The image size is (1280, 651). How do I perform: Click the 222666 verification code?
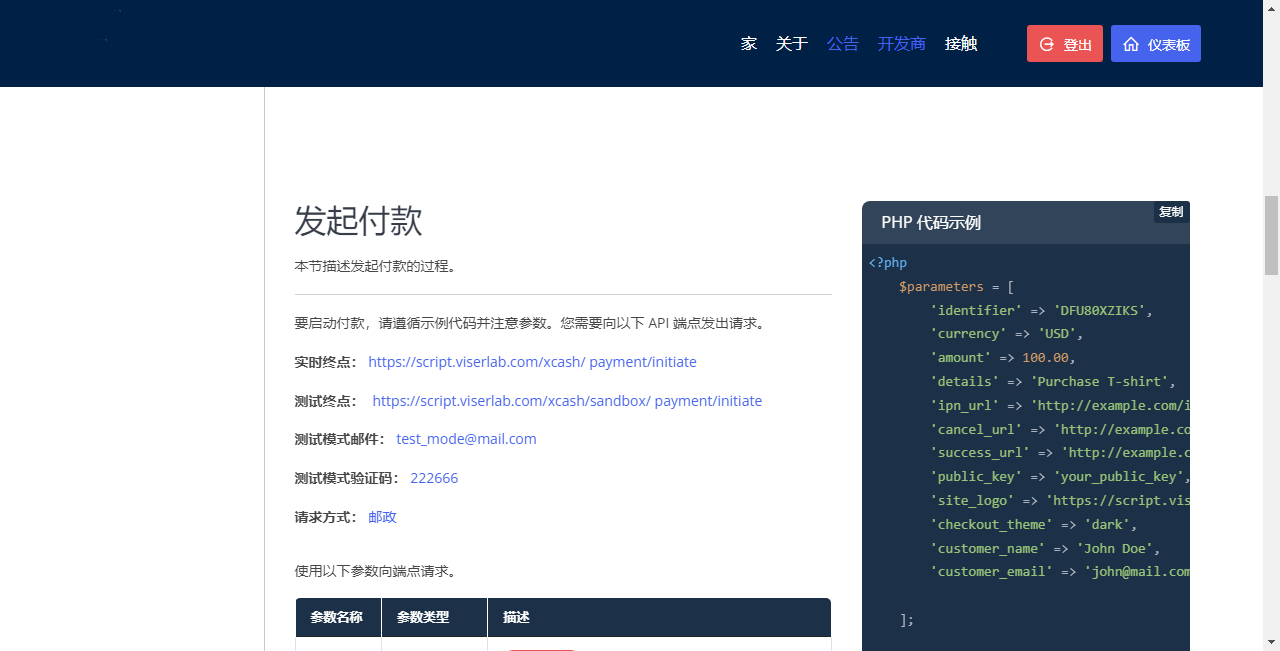click(x=434, y=478)
